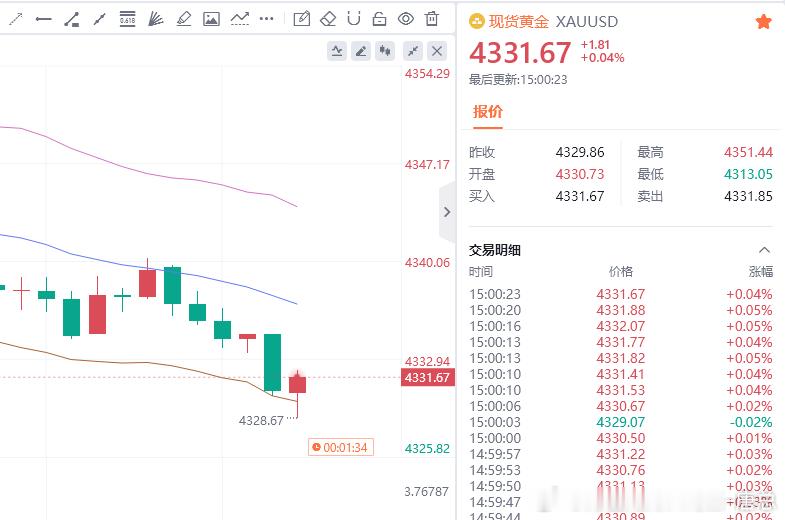Click the large 4331.67 headline price

520,53
